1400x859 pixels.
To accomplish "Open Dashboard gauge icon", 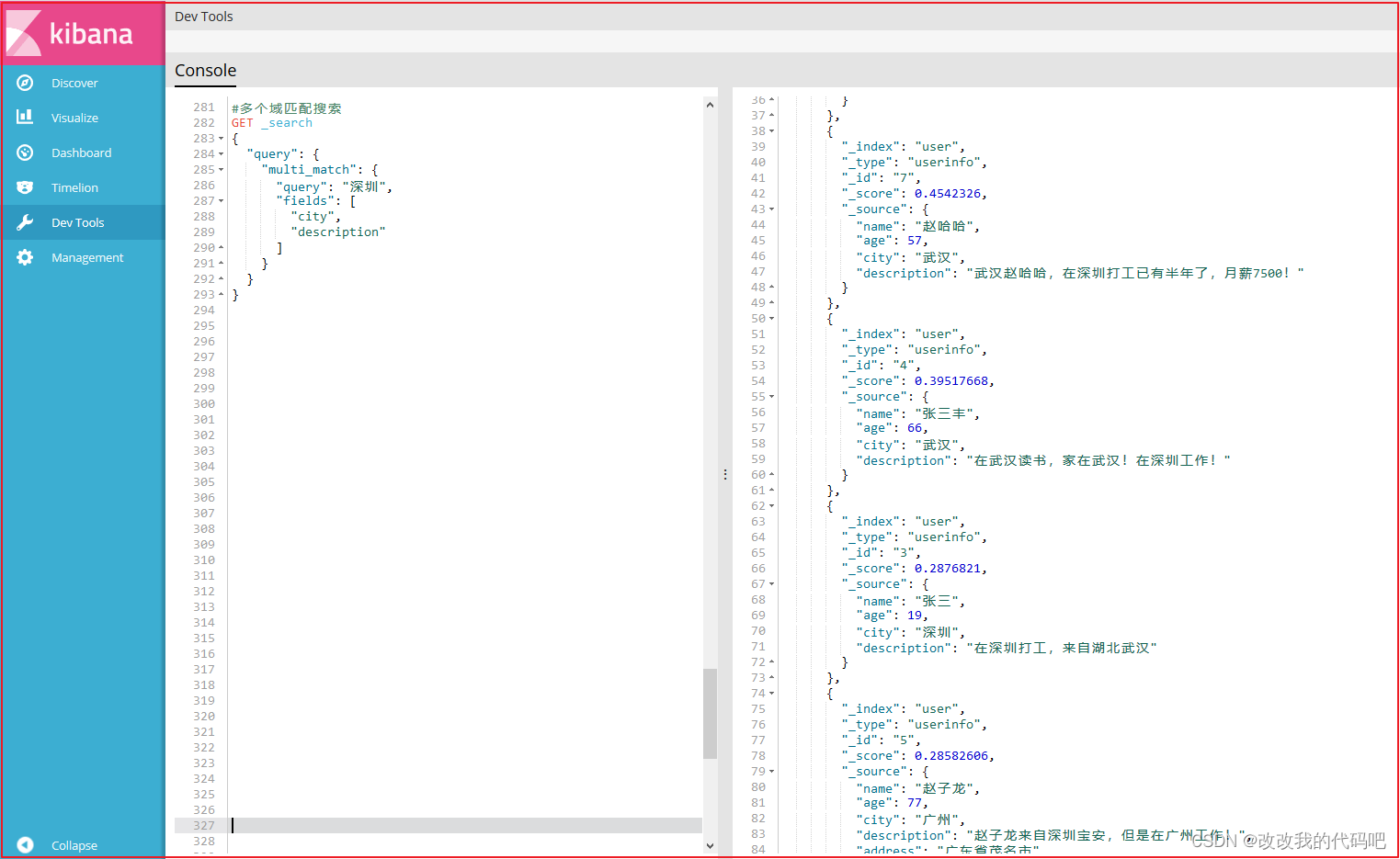I will (x=25, y=153).
